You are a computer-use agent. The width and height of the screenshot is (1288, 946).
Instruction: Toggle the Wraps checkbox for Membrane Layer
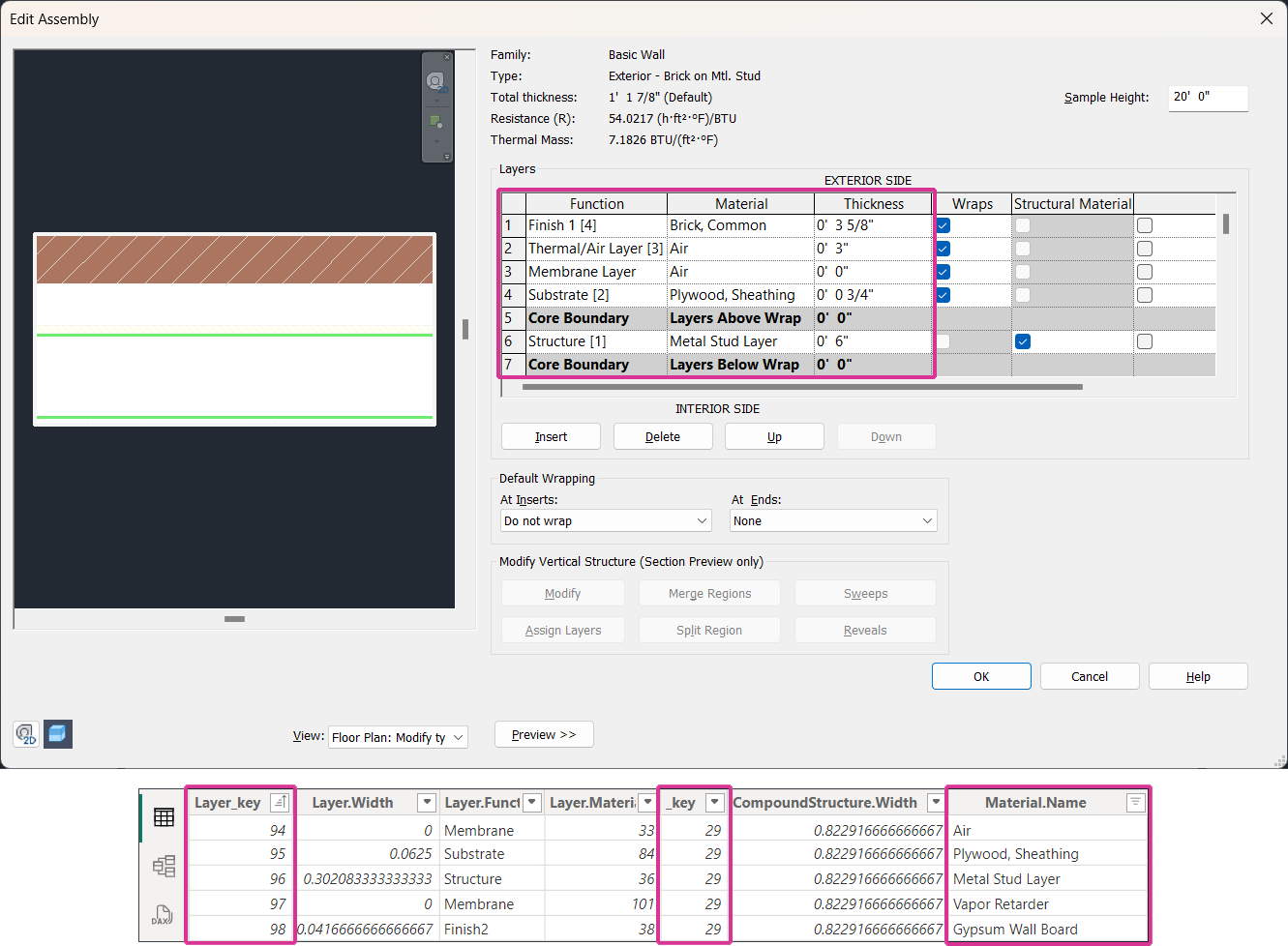(944, 272)
